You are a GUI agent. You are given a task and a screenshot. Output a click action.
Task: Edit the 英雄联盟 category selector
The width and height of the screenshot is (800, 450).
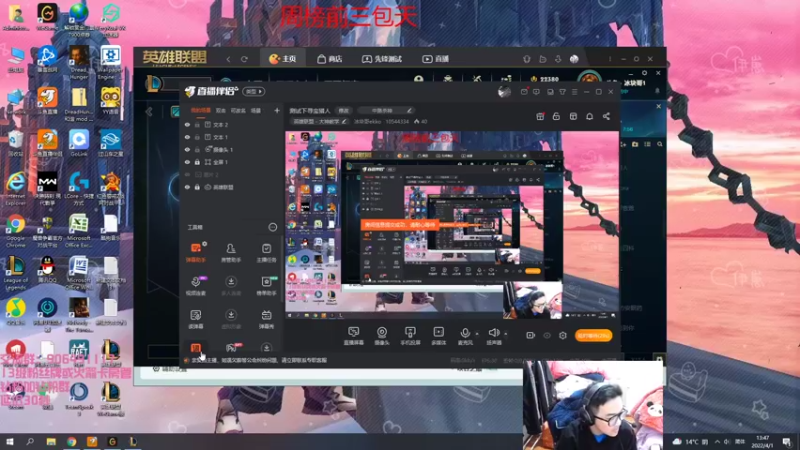point(319,121)
